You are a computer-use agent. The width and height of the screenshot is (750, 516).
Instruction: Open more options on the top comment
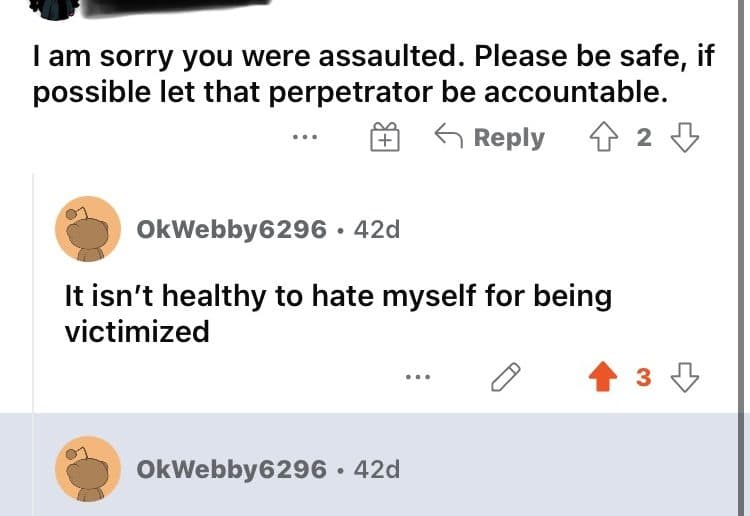[304, 138]
